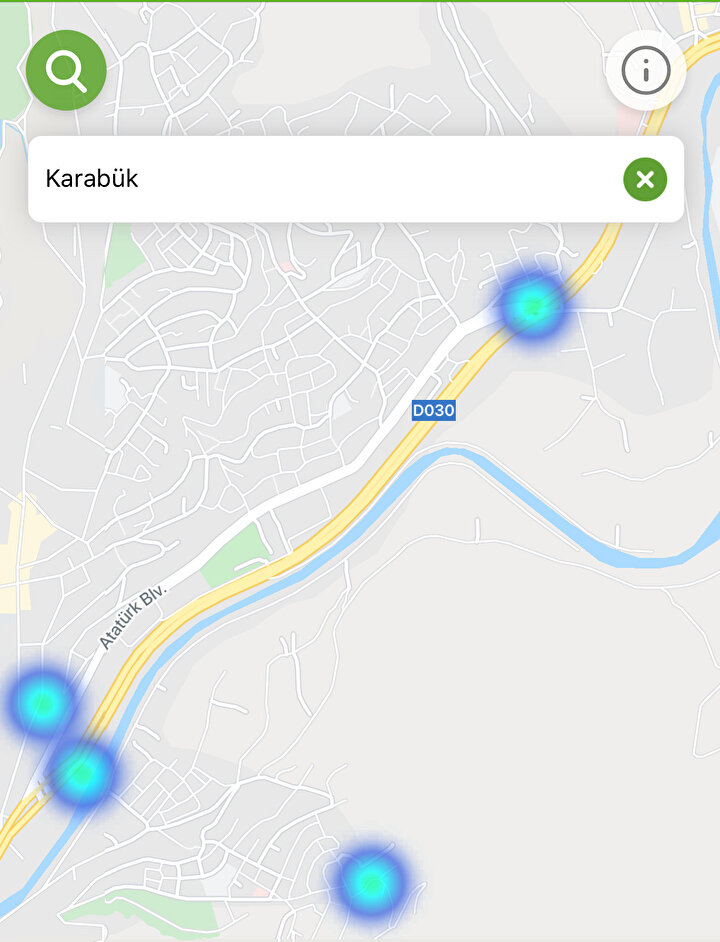Tap the green magnifier search button
Screen dimensions: 720x942
pos(66,70)
